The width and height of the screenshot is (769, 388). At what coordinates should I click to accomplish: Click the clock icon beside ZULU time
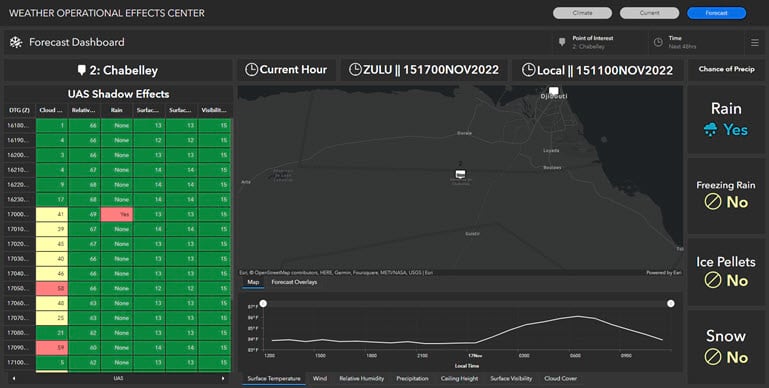355,70
